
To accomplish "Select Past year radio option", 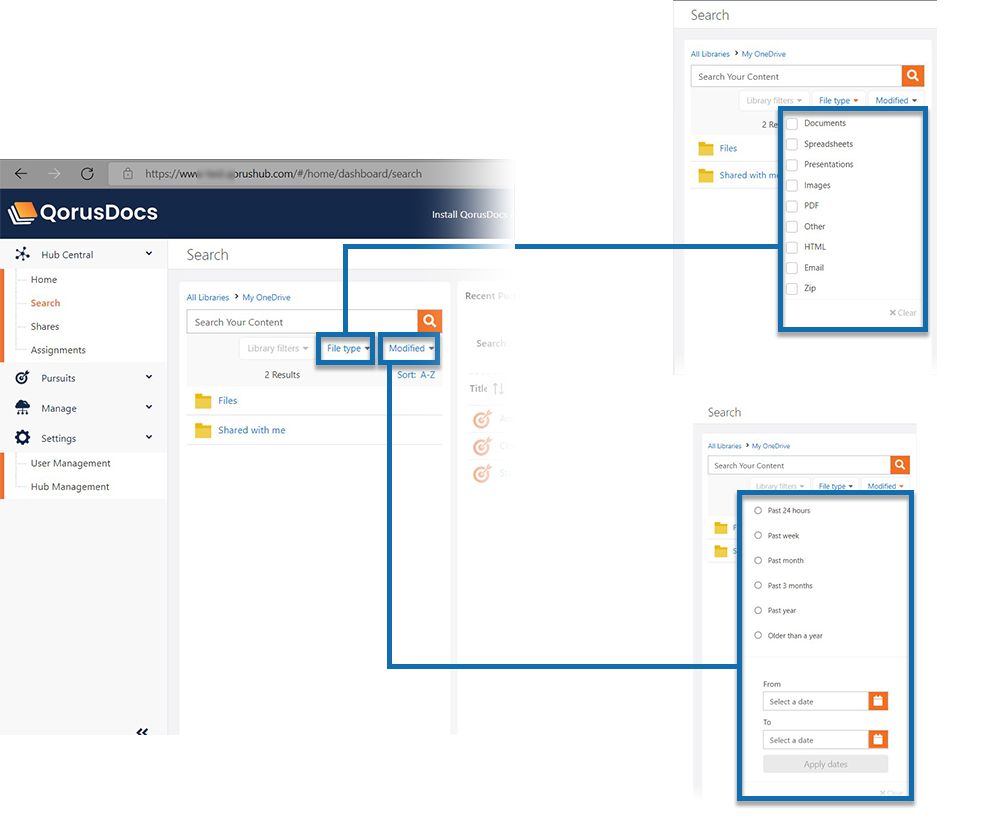I will click(758, 610).
